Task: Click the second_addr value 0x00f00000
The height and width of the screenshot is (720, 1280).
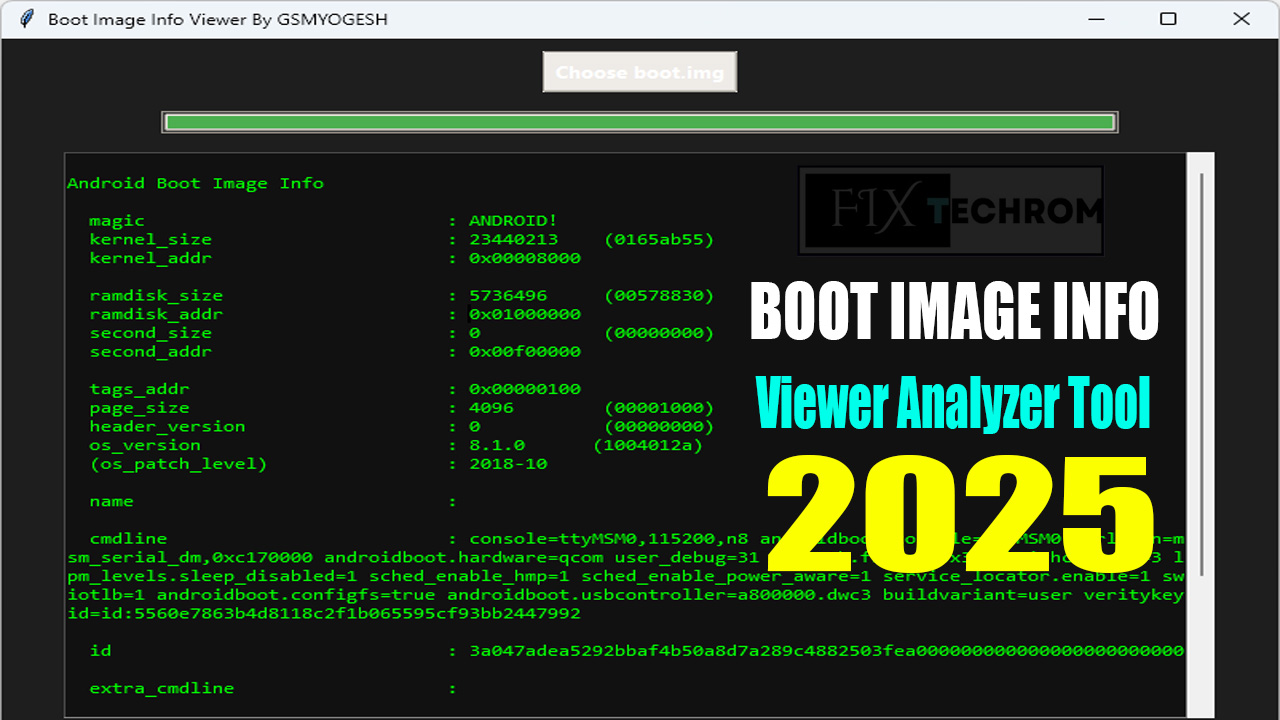Action: coord(525,352)
